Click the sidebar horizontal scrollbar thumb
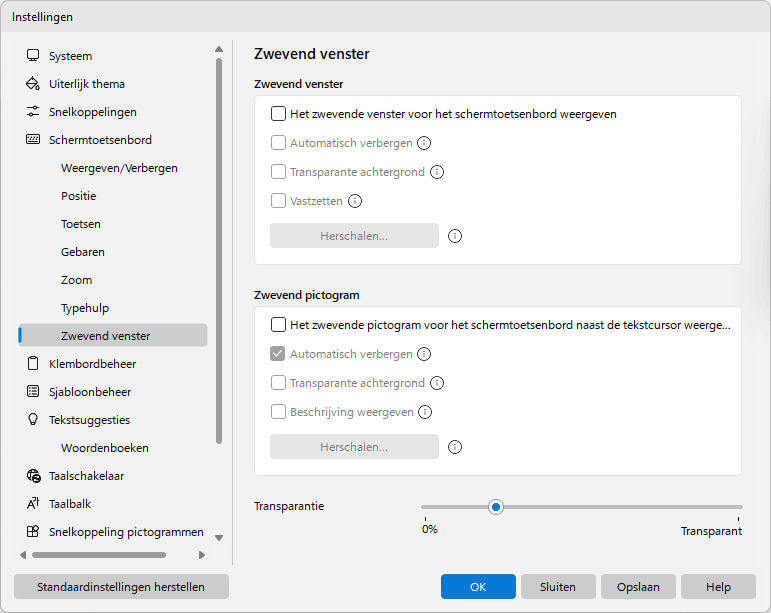The width and height of the screenshot is (771, 613). coord(99,555)
